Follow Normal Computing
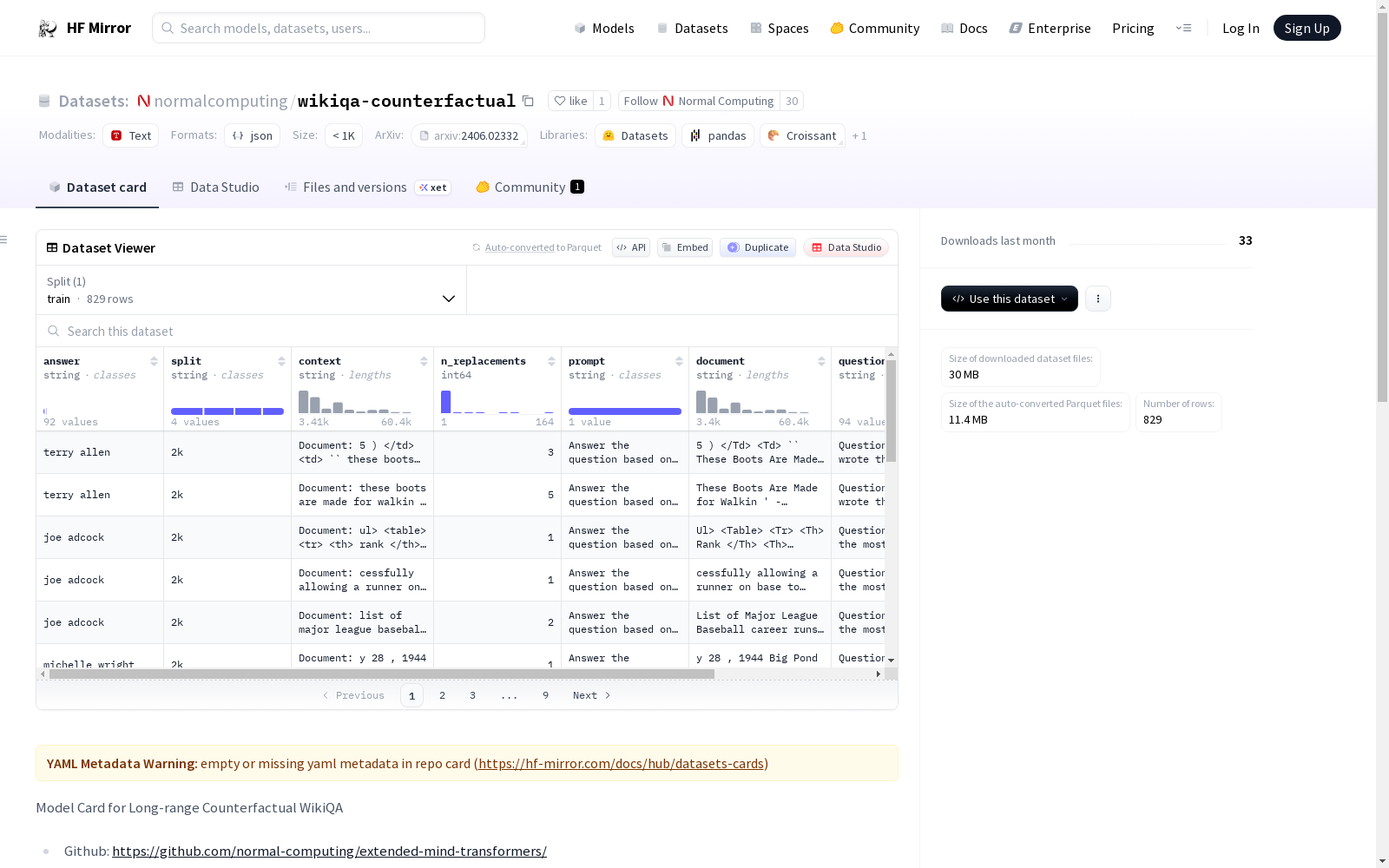 tap(699, 101)
